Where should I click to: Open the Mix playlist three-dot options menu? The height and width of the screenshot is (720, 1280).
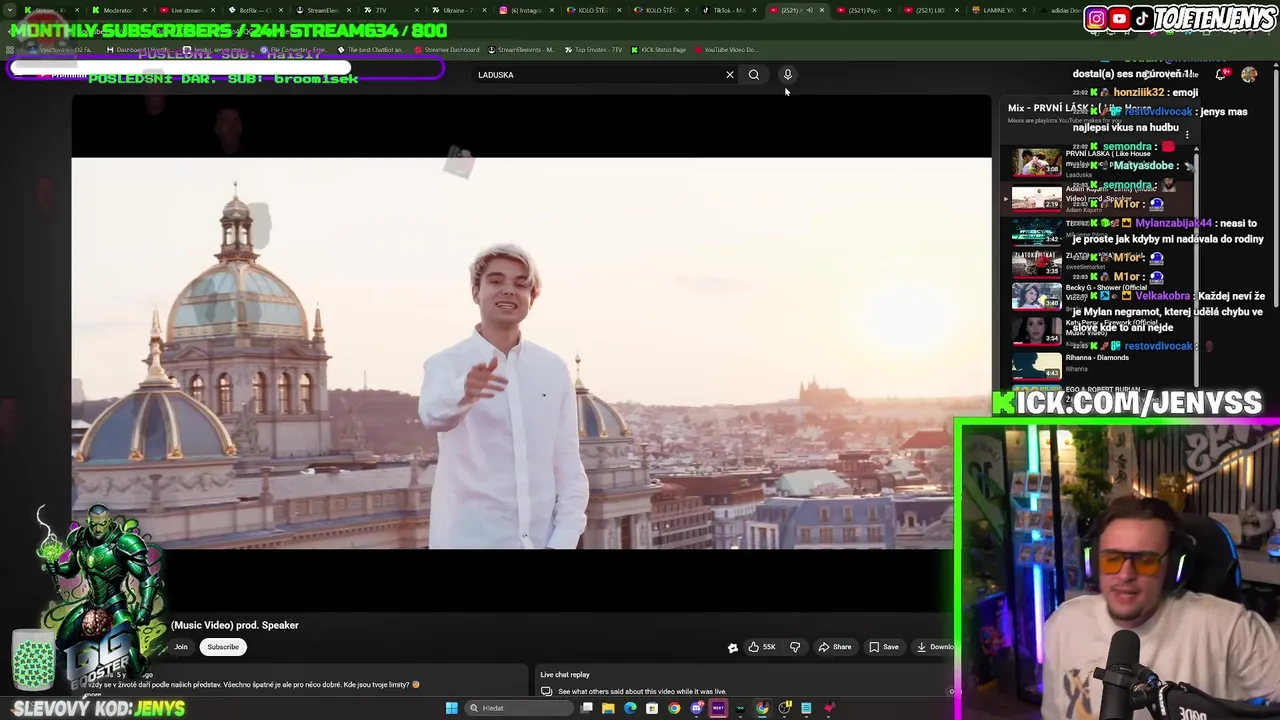point(1187,133)
